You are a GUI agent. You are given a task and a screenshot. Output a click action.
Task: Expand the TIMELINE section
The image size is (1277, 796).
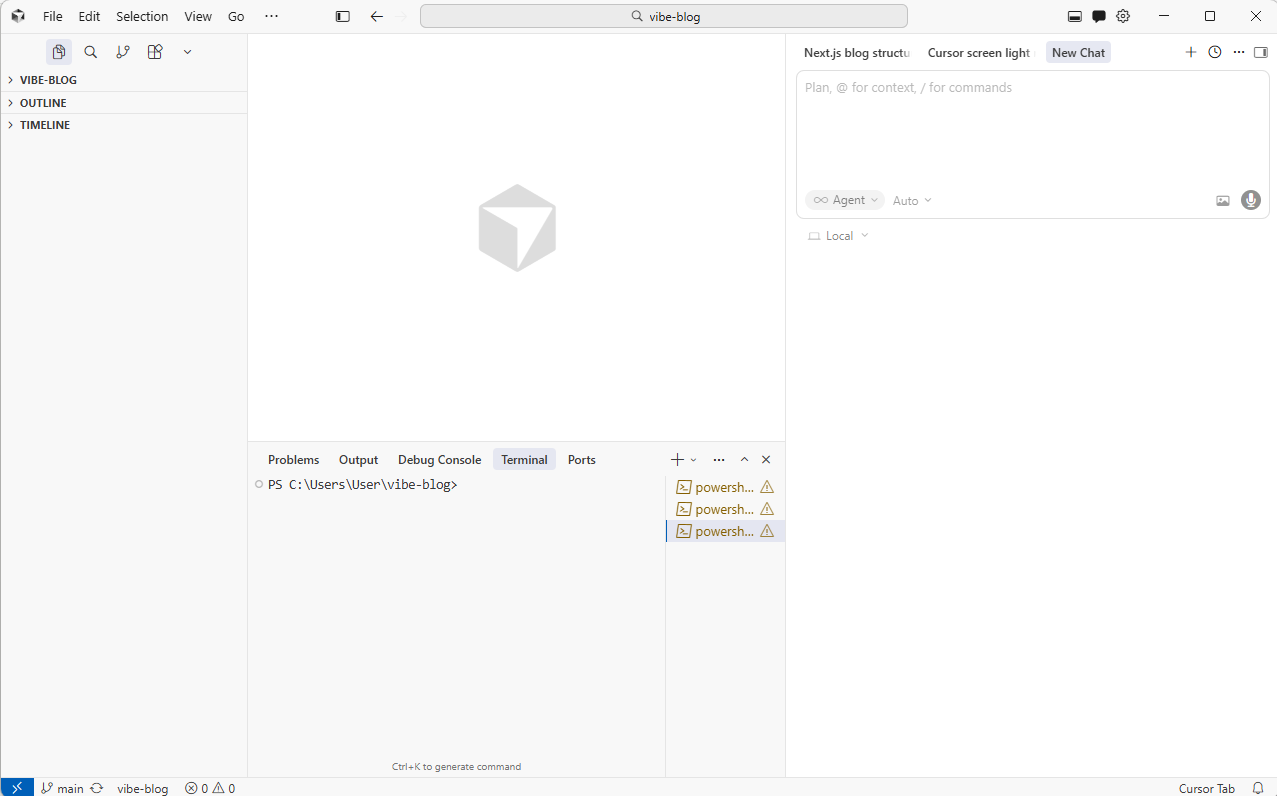pos(44,125)
